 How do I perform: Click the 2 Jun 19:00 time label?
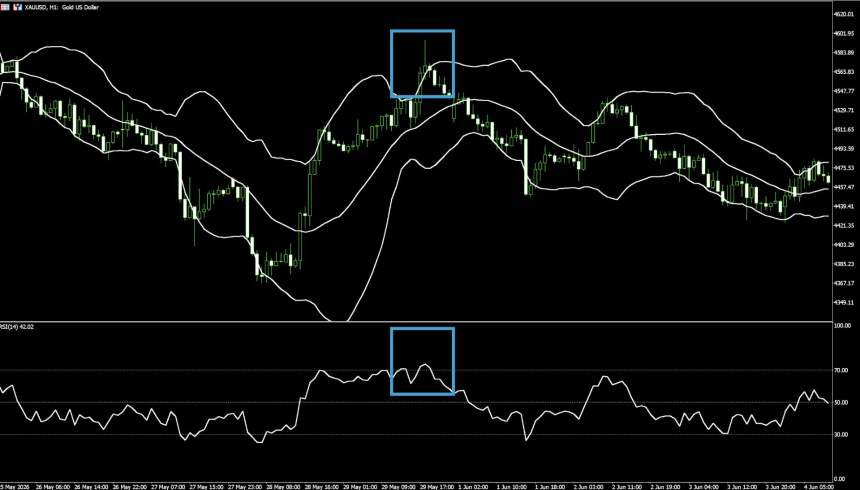click(666, 487)
